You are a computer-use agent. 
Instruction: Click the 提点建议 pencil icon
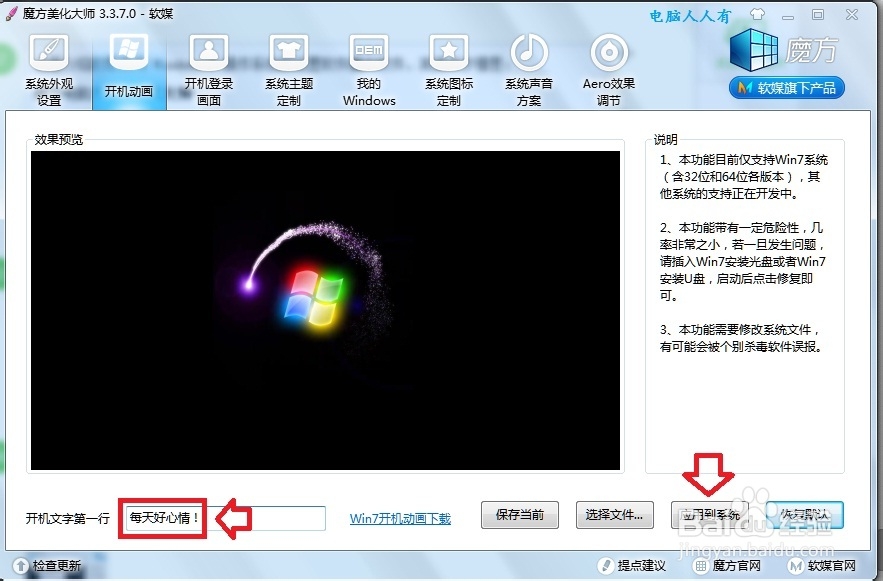click(606, 565)
